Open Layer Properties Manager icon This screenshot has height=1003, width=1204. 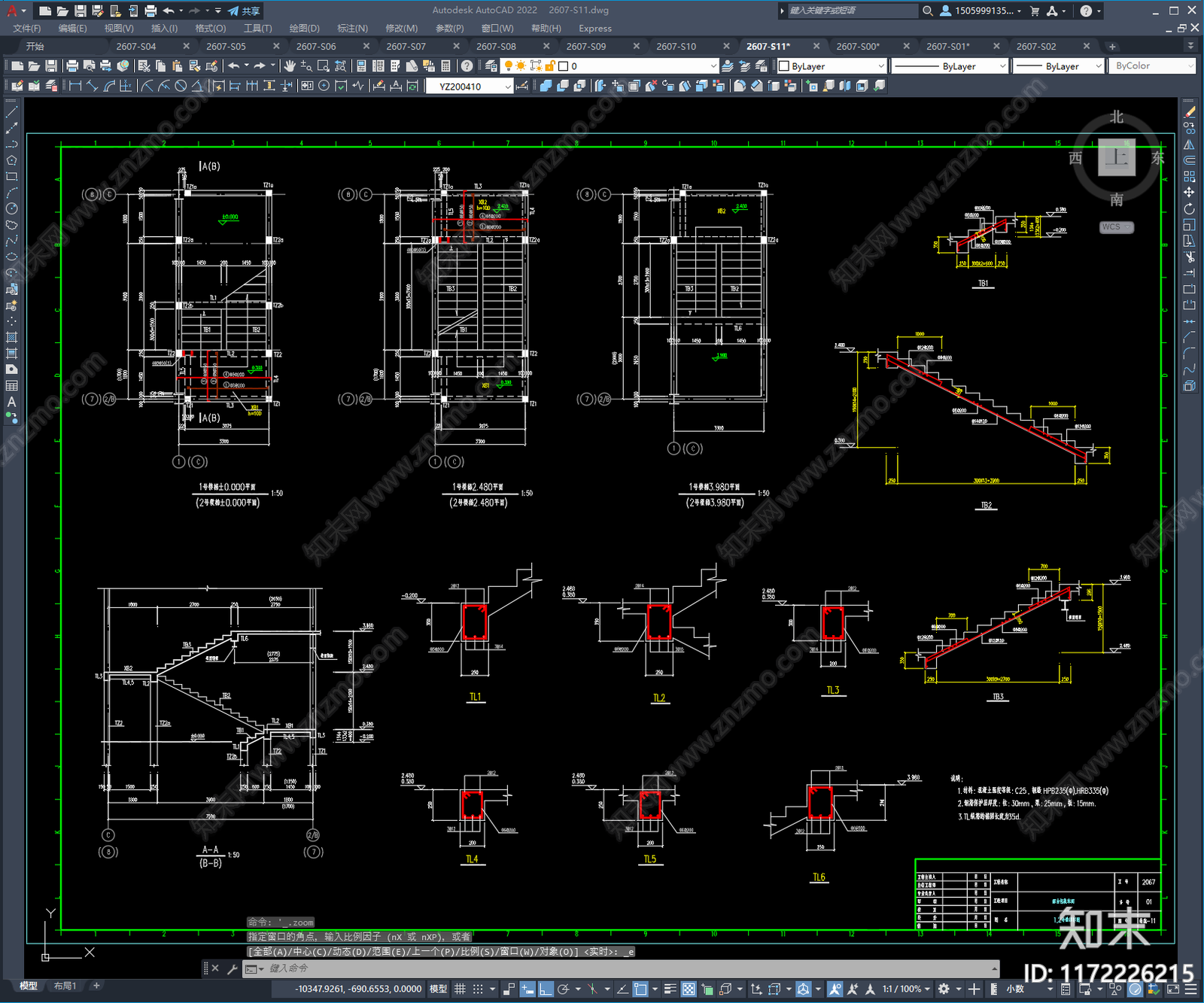coord(491,66)
